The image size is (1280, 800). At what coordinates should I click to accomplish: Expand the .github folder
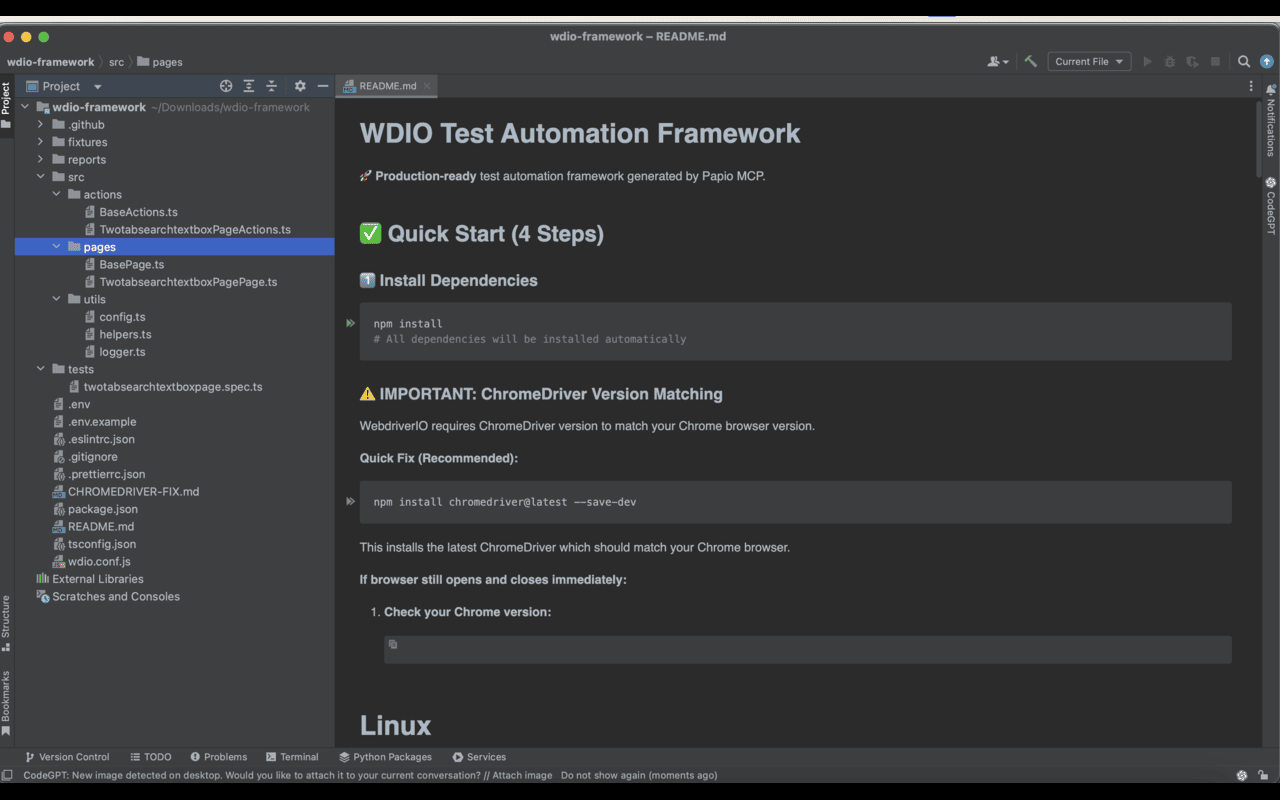[x=40, y=125]
